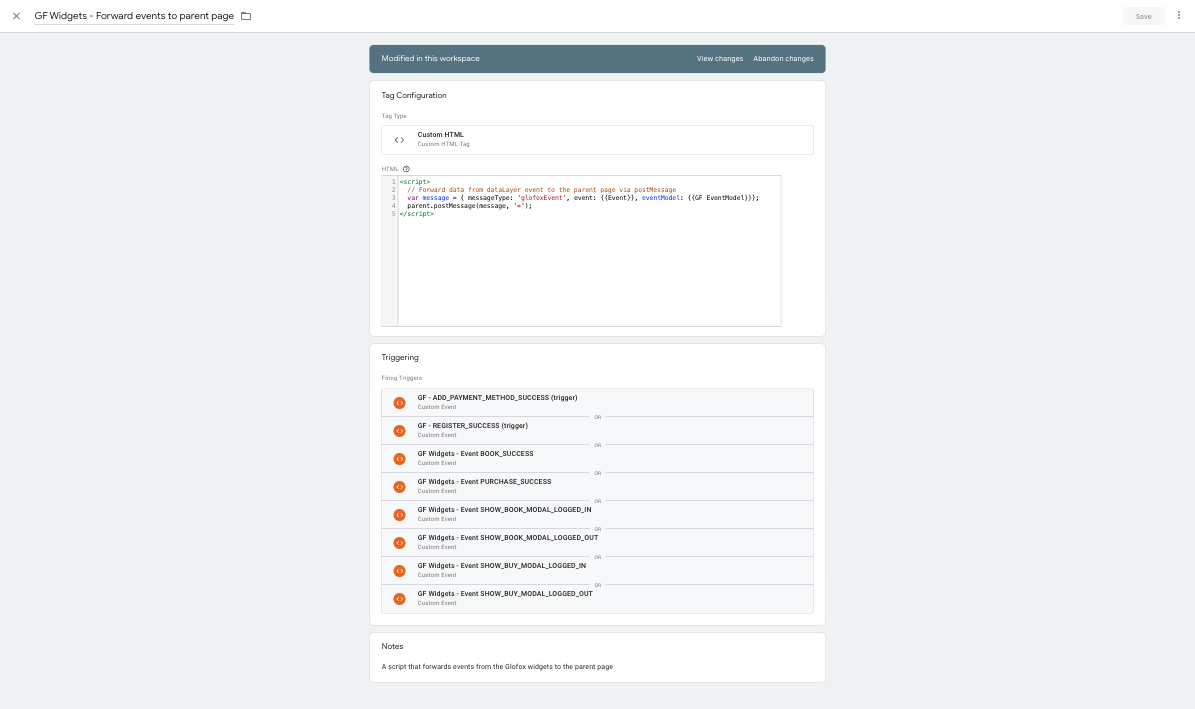Click the PURCHASE_SUCCESS trigger orange icon

point(399,487)
